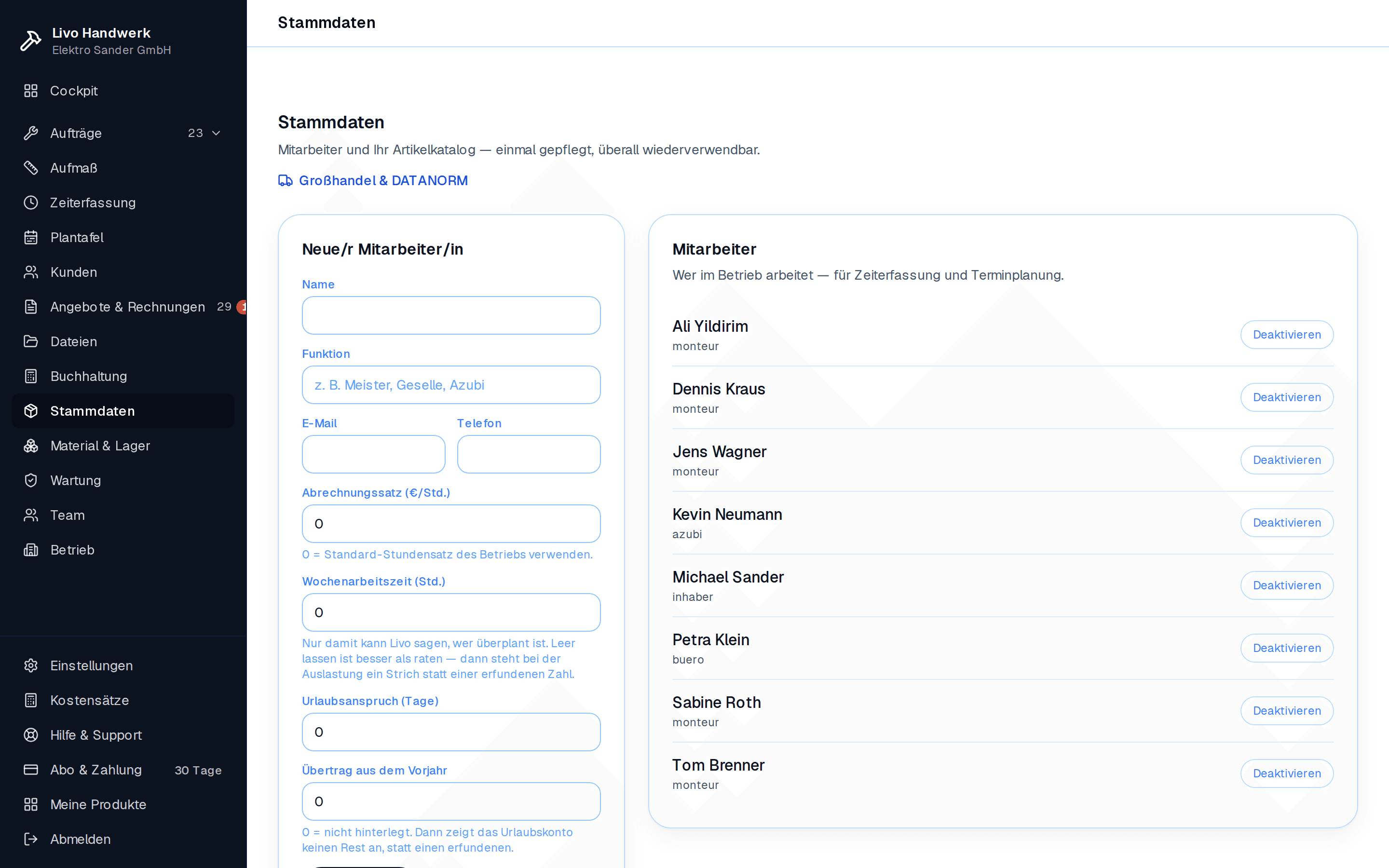The image size is (1389, 868).
Task: Click the Zeiterfassung clock icon
Action: pos(31,203)
